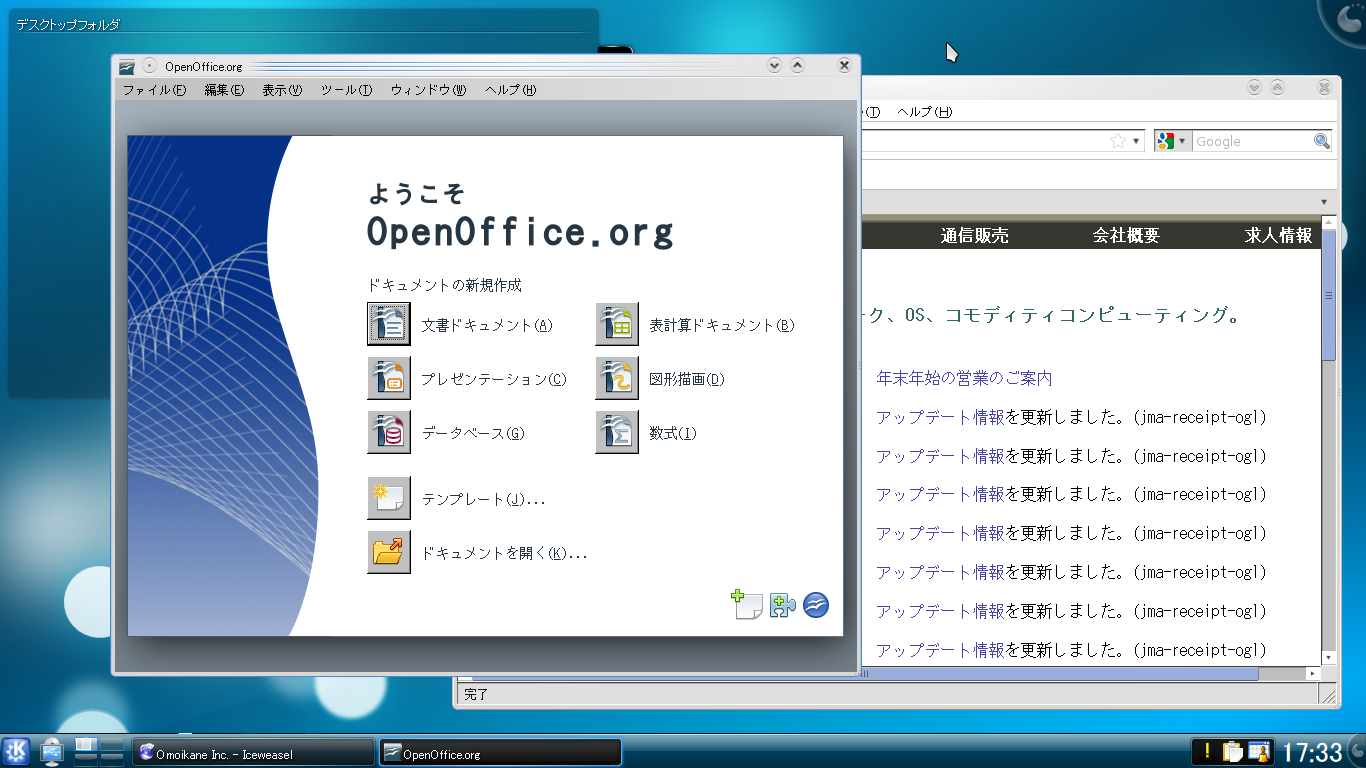This screenshot has height=768, width=1366.
Task: Open the templates (テンプレート) dialog
Action: pos(389,498)
